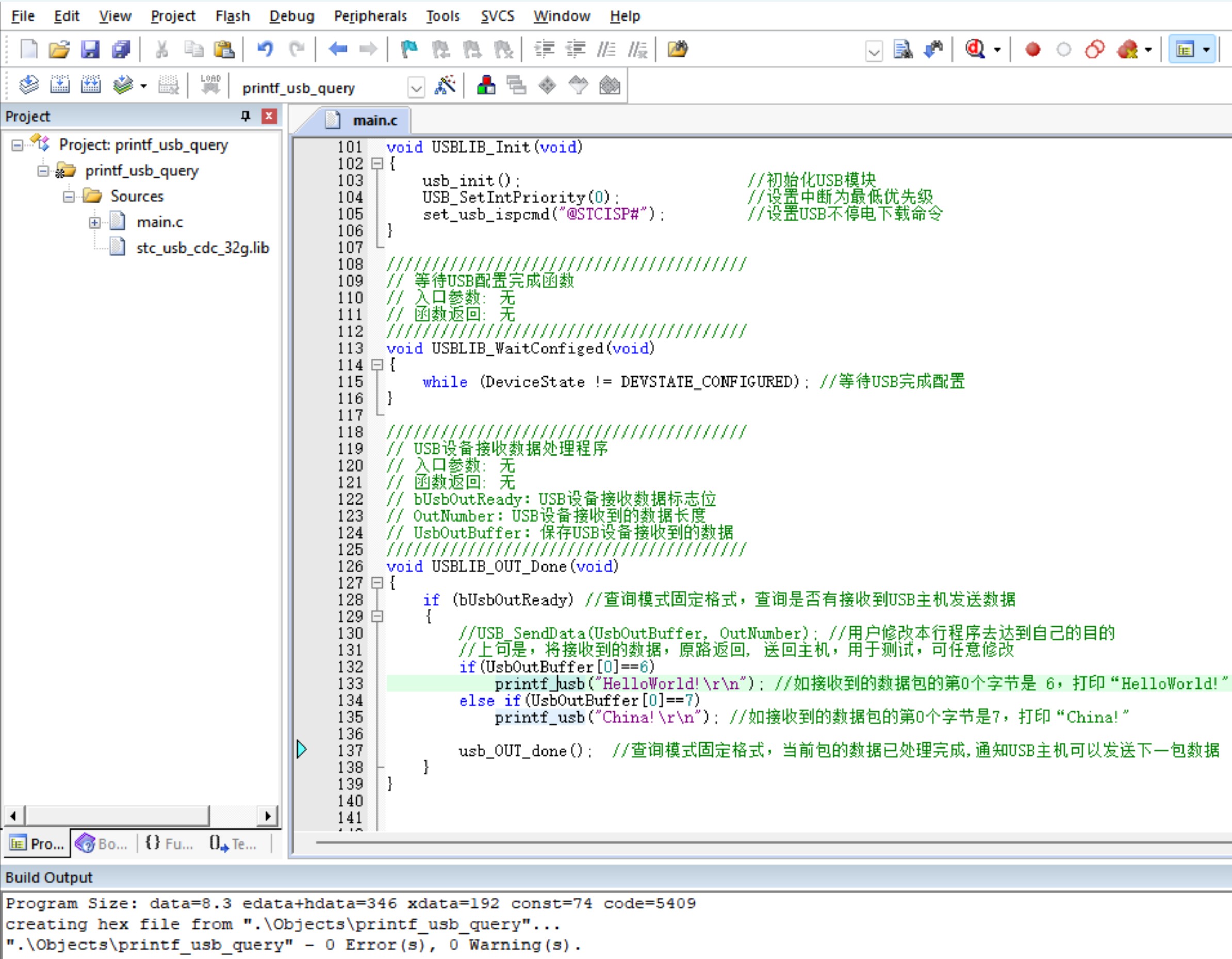
Task: Insert a bookmark with the flag icon
Action: 409,50
